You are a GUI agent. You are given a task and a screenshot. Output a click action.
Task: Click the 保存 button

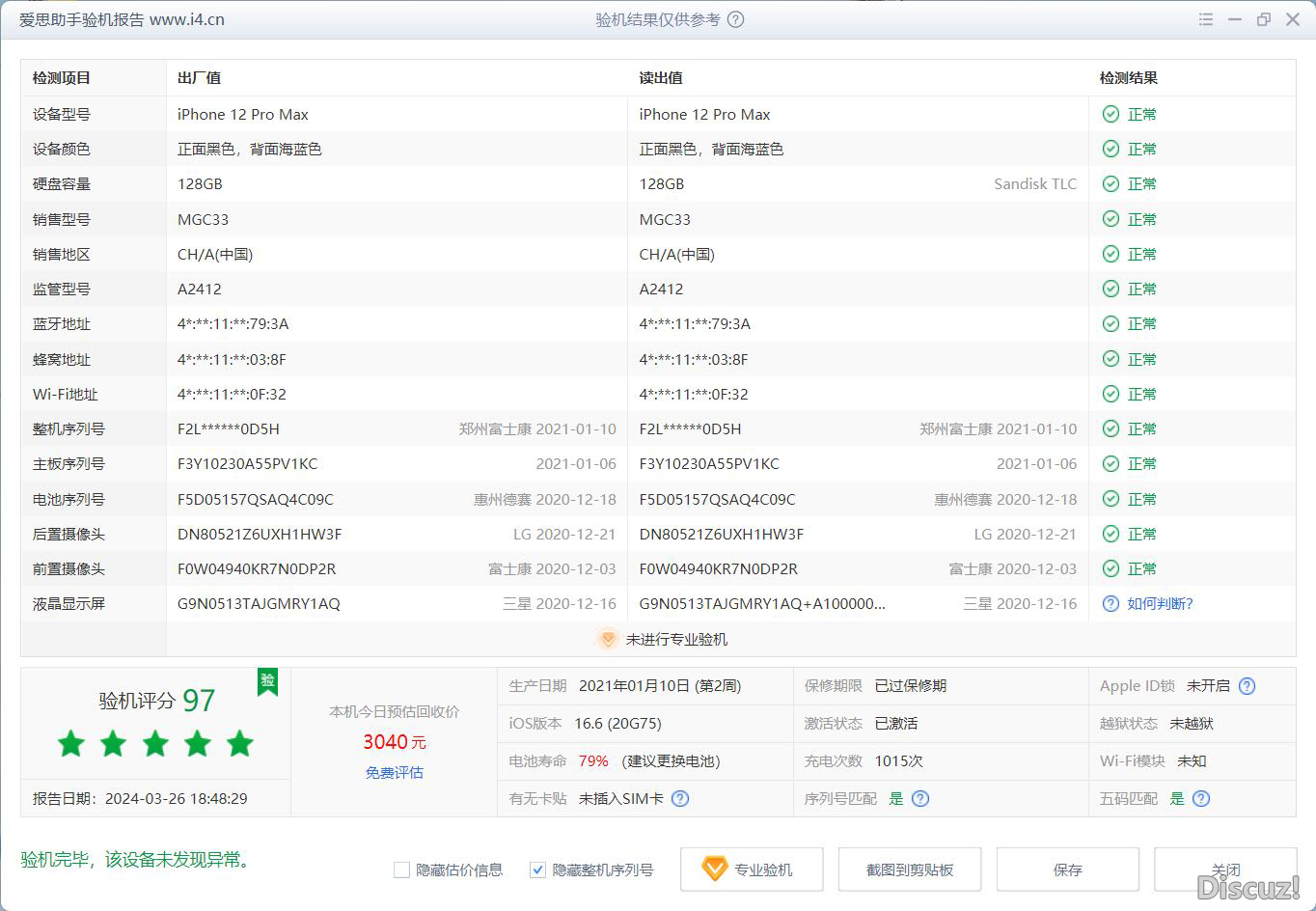pos(1068,870)
